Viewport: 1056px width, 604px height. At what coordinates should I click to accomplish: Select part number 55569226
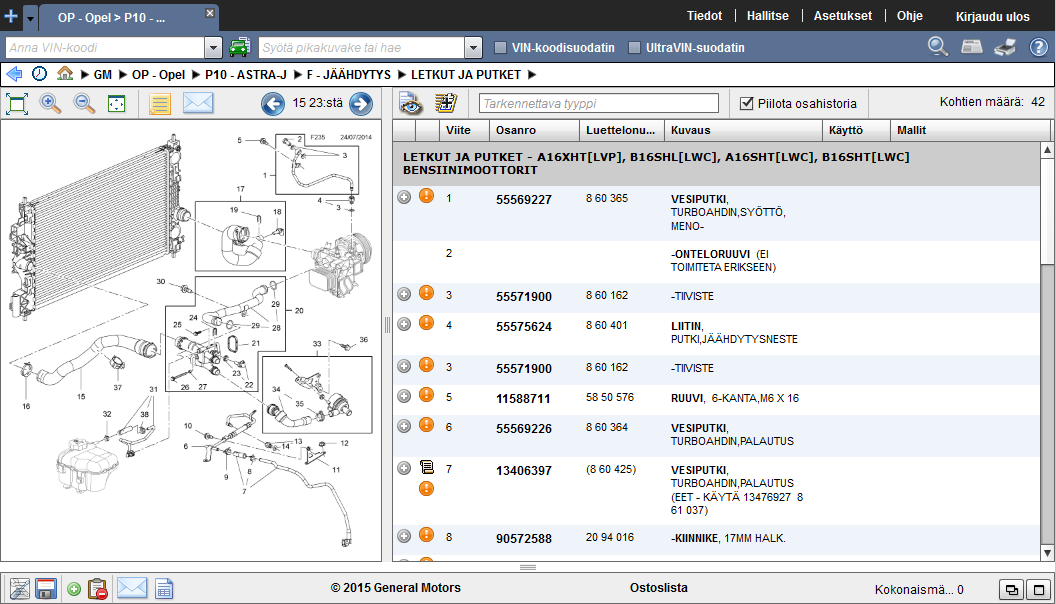(523, 429)
